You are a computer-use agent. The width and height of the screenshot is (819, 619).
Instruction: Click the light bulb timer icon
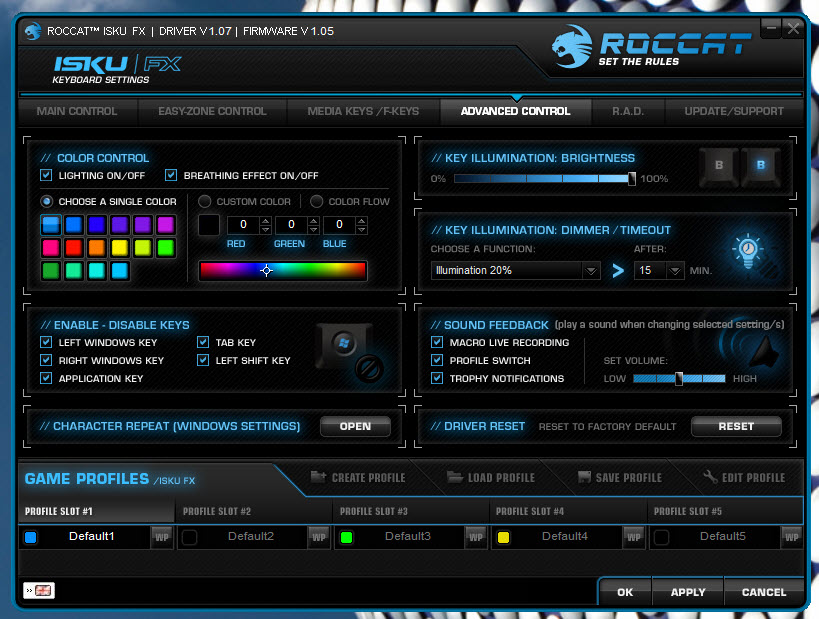748,252
